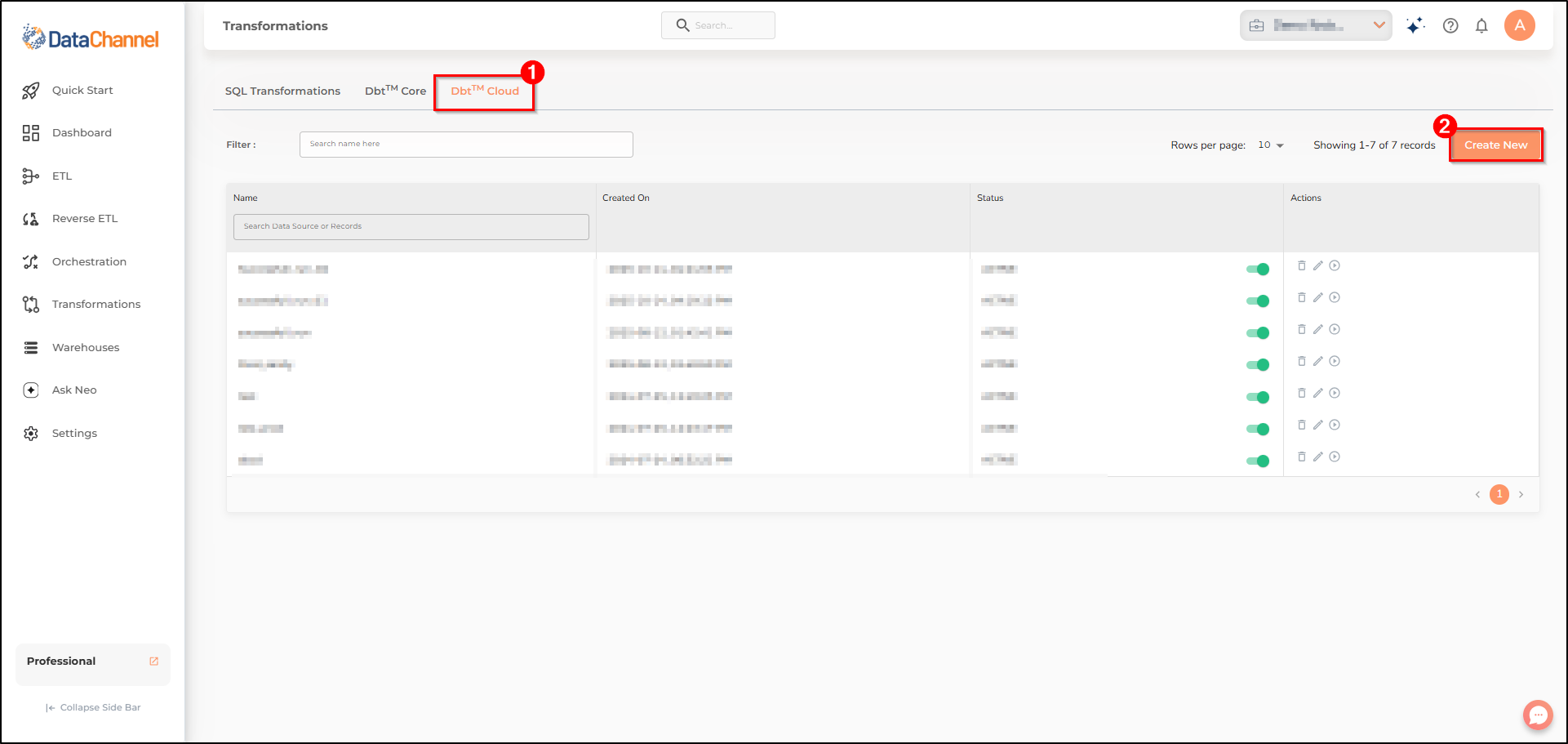Edit the first transformation with the pencil icon

point(1318,265)
